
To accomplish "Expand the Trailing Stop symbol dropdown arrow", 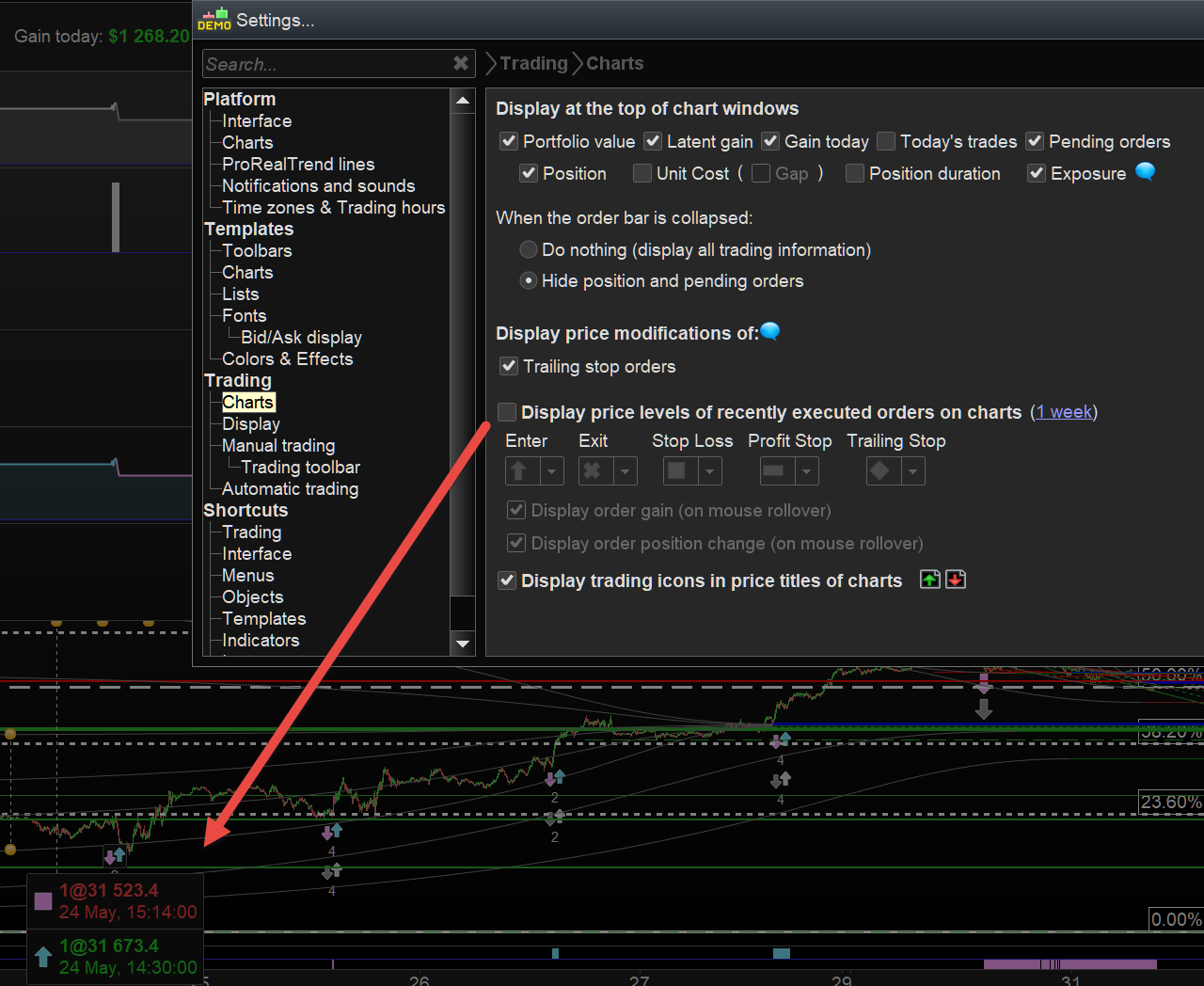I will coord(912,470).
